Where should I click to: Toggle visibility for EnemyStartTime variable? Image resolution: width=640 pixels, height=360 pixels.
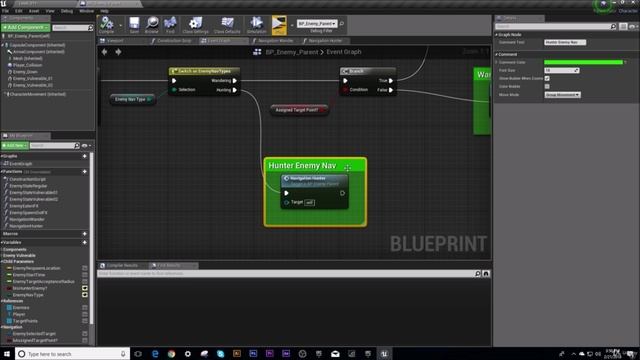pyautogui.click(x=85, y=275)
